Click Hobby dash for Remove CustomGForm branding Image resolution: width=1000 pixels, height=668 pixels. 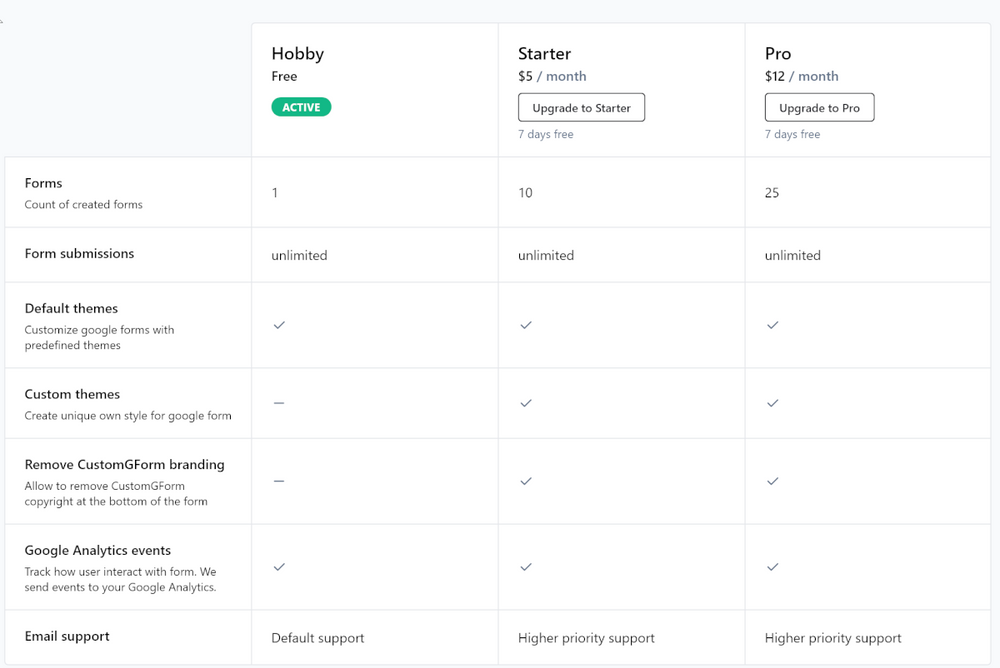click(x=279, y=481)
